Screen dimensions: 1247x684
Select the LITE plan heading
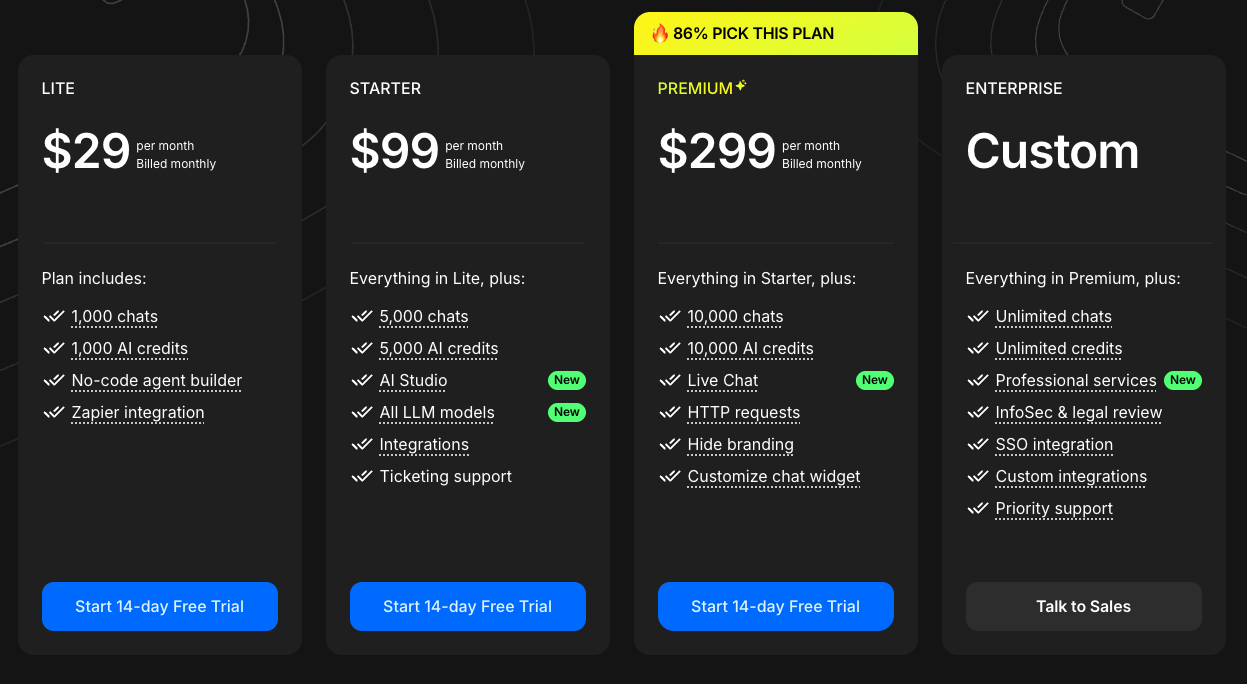coord(58,88)
